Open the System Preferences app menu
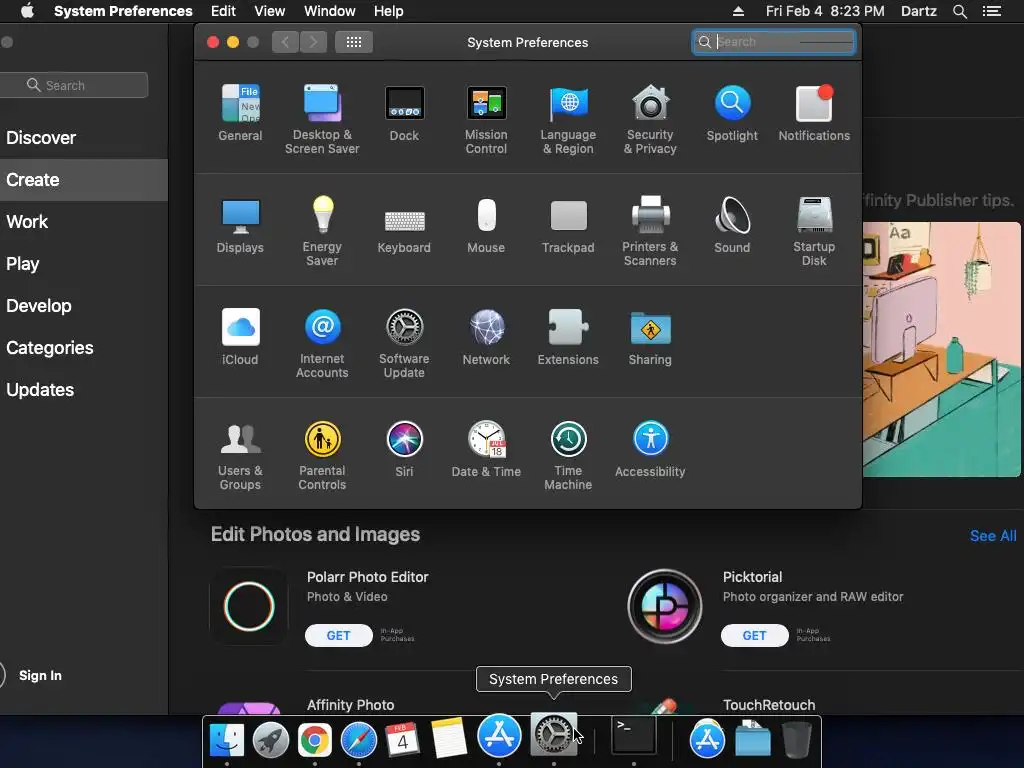This screenshot has height=768, width=1024. (x=123, y=11)
